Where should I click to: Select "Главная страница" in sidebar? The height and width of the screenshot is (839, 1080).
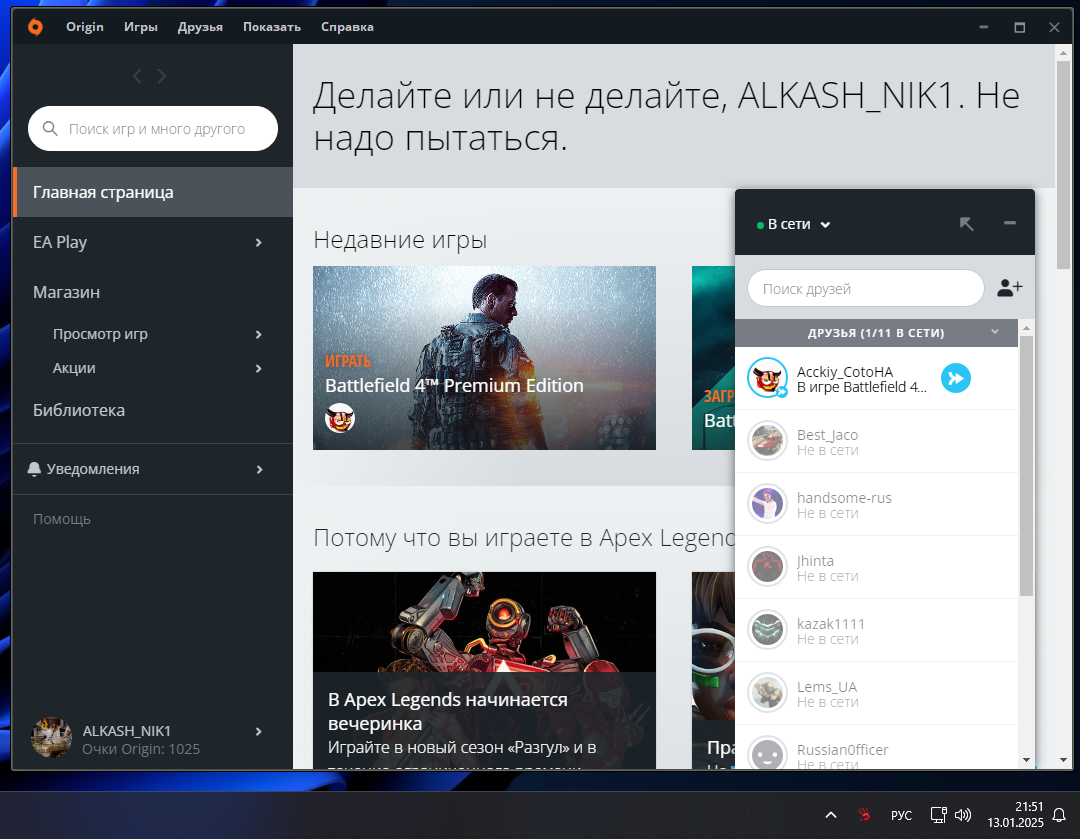153,192
